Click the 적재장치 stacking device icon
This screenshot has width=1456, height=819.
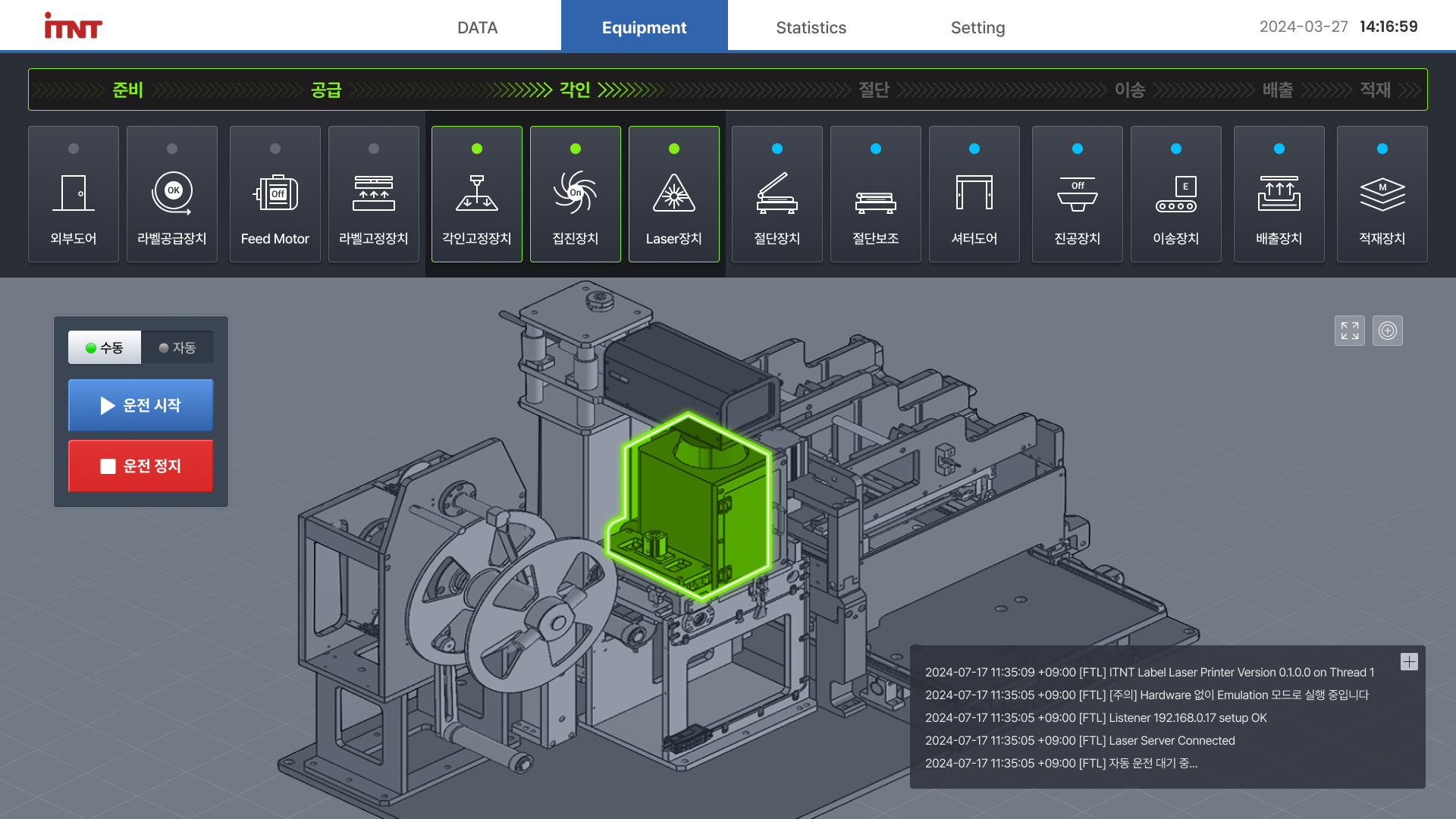click(1382, 194)
